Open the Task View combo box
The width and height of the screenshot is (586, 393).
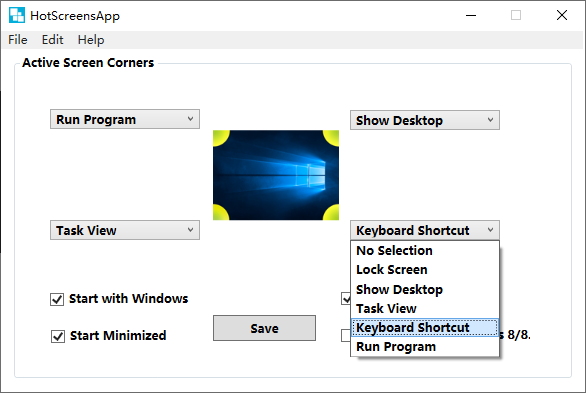point(125,230)
